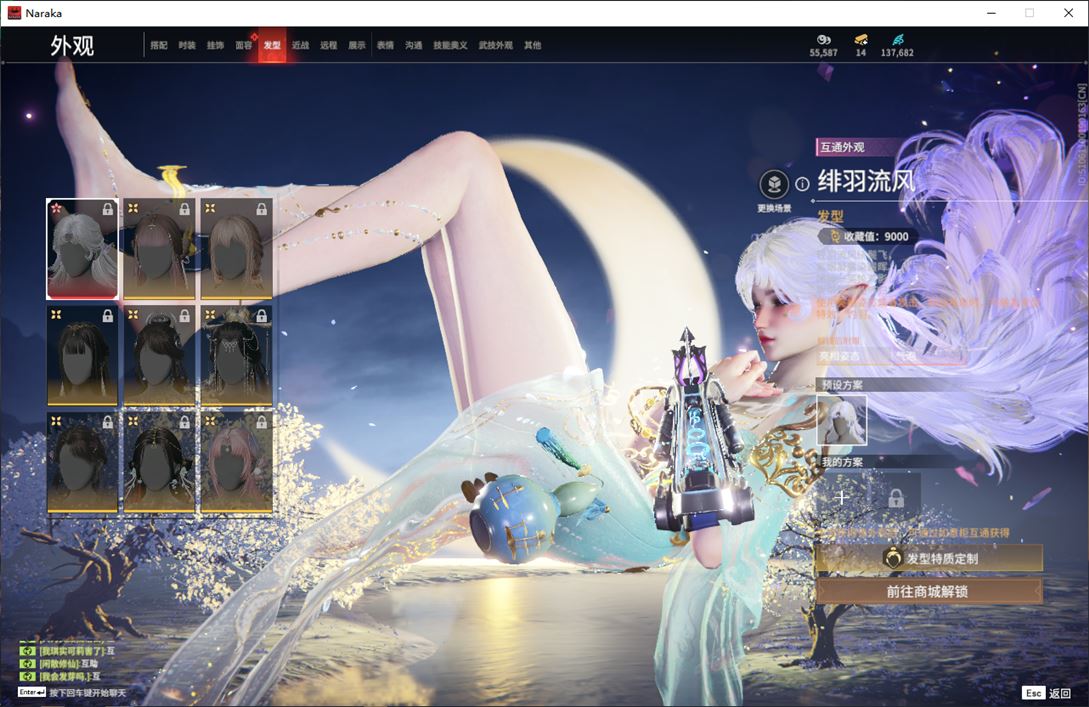Click the teal feather currency icon 137,682
The image size is (1089, 707).
click(x=897, y=40)
